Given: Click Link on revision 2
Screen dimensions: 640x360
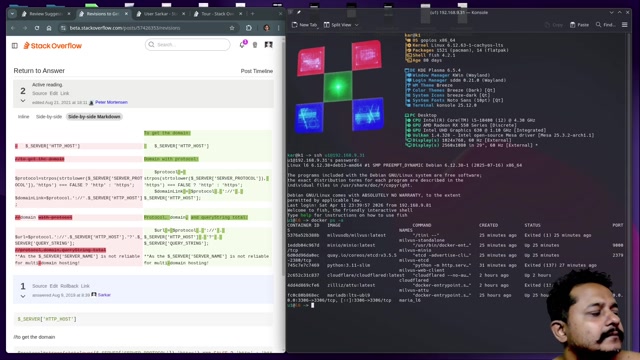Looking at the screenshot, I should [65, 93].
